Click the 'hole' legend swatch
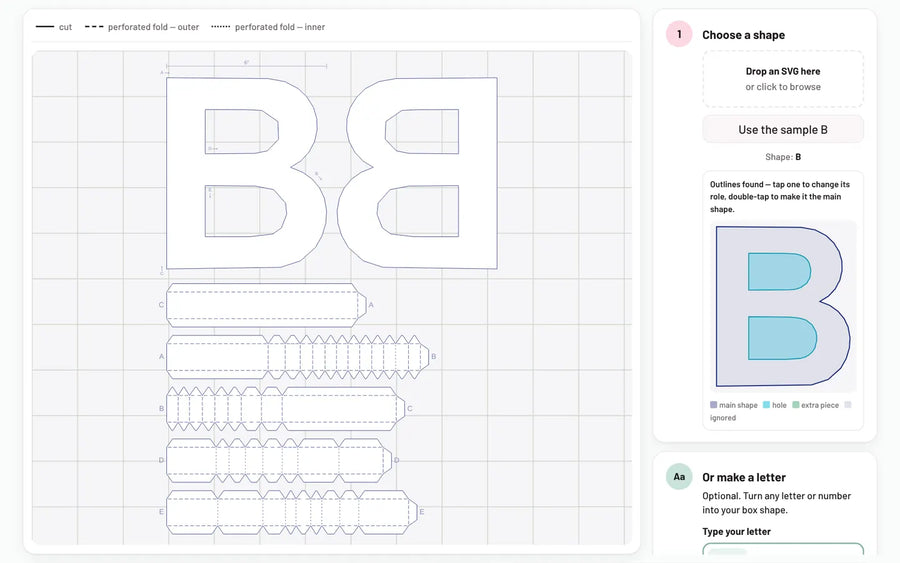Image resolution: width=900 pixels, height=563 pixels. [766, 405]
